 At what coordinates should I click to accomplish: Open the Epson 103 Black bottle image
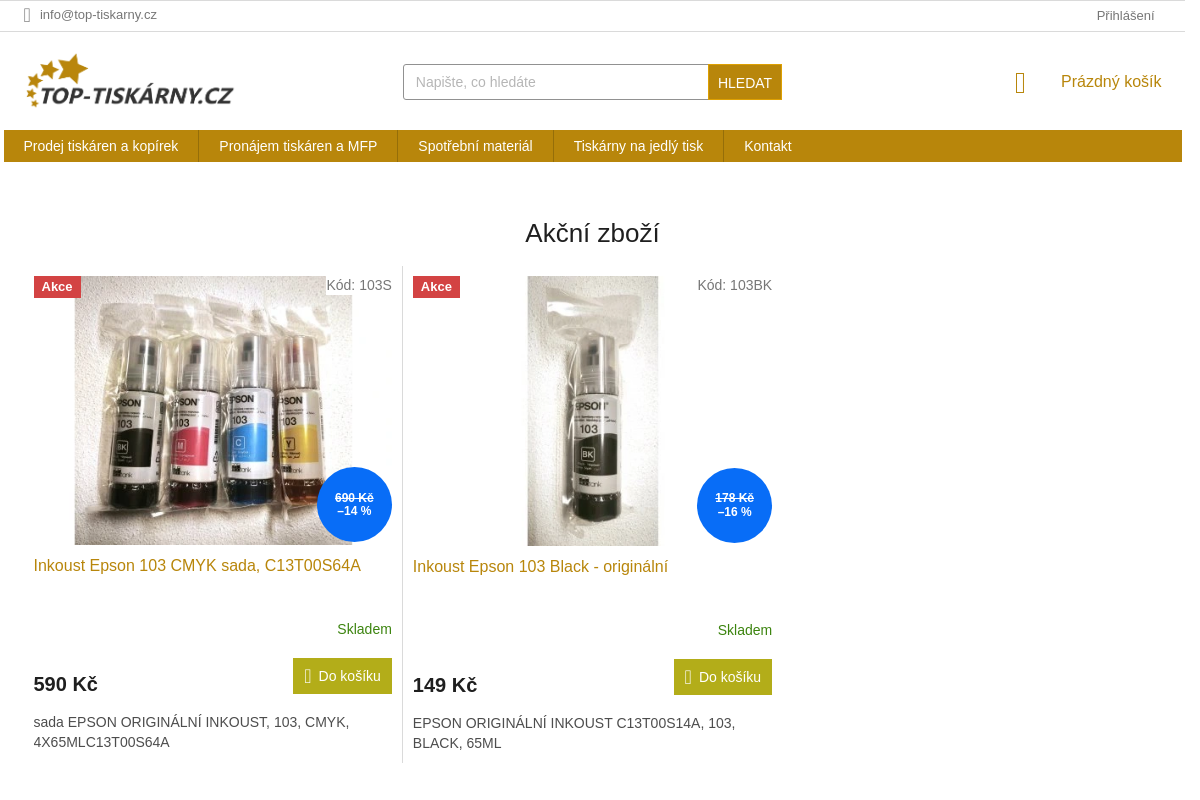593,411
